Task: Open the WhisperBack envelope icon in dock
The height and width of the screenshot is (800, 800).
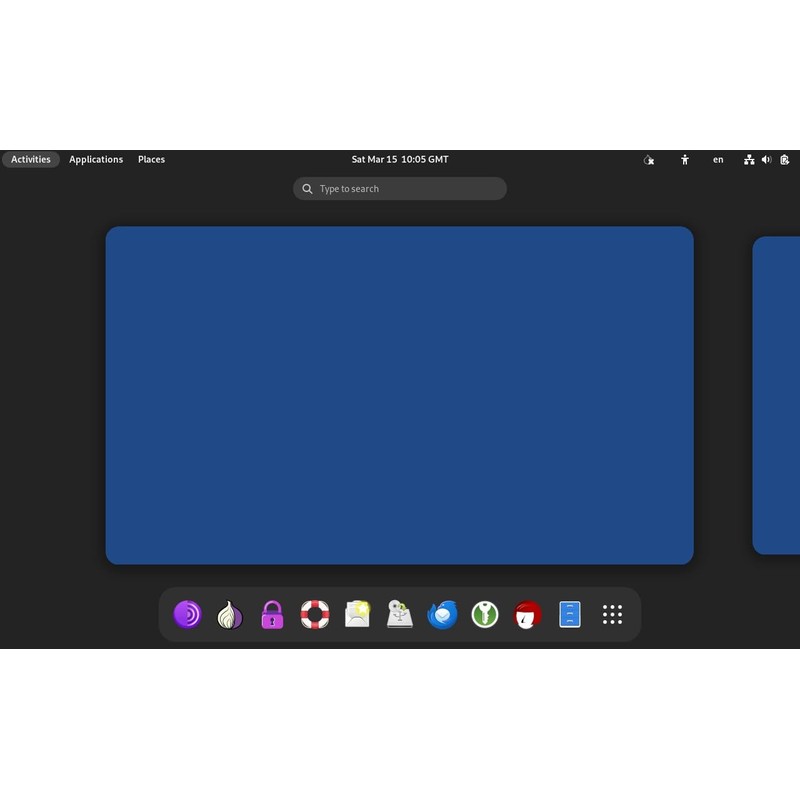Action: click(357, 614)
